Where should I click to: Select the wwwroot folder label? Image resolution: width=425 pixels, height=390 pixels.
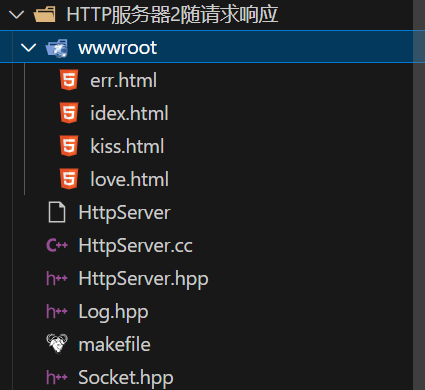click(117, 48)
